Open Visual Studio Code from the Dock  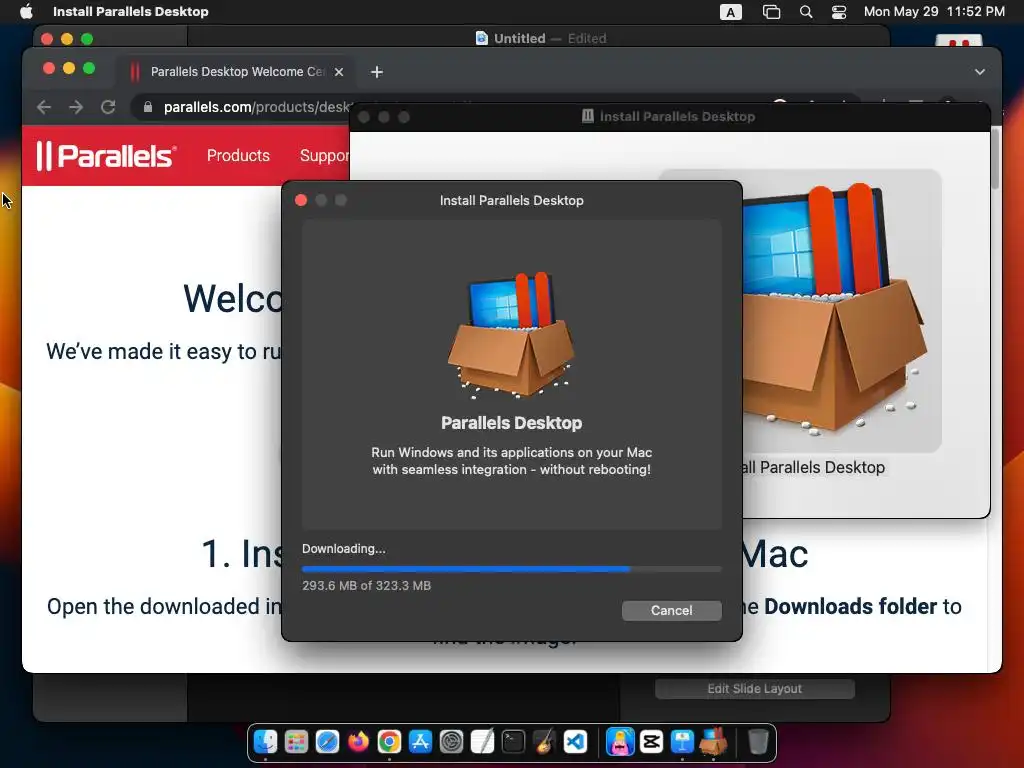pos(575,742)
